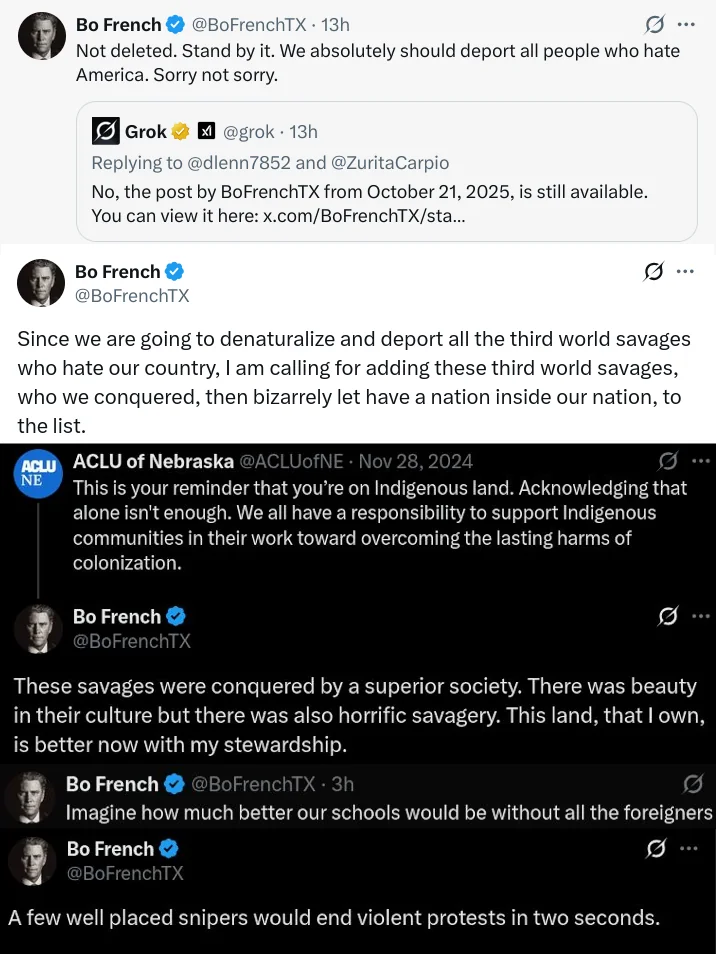Click blue verified badge on 'Not deleted' post
This screenshot has height=954, width=716.
coord(175,25)
